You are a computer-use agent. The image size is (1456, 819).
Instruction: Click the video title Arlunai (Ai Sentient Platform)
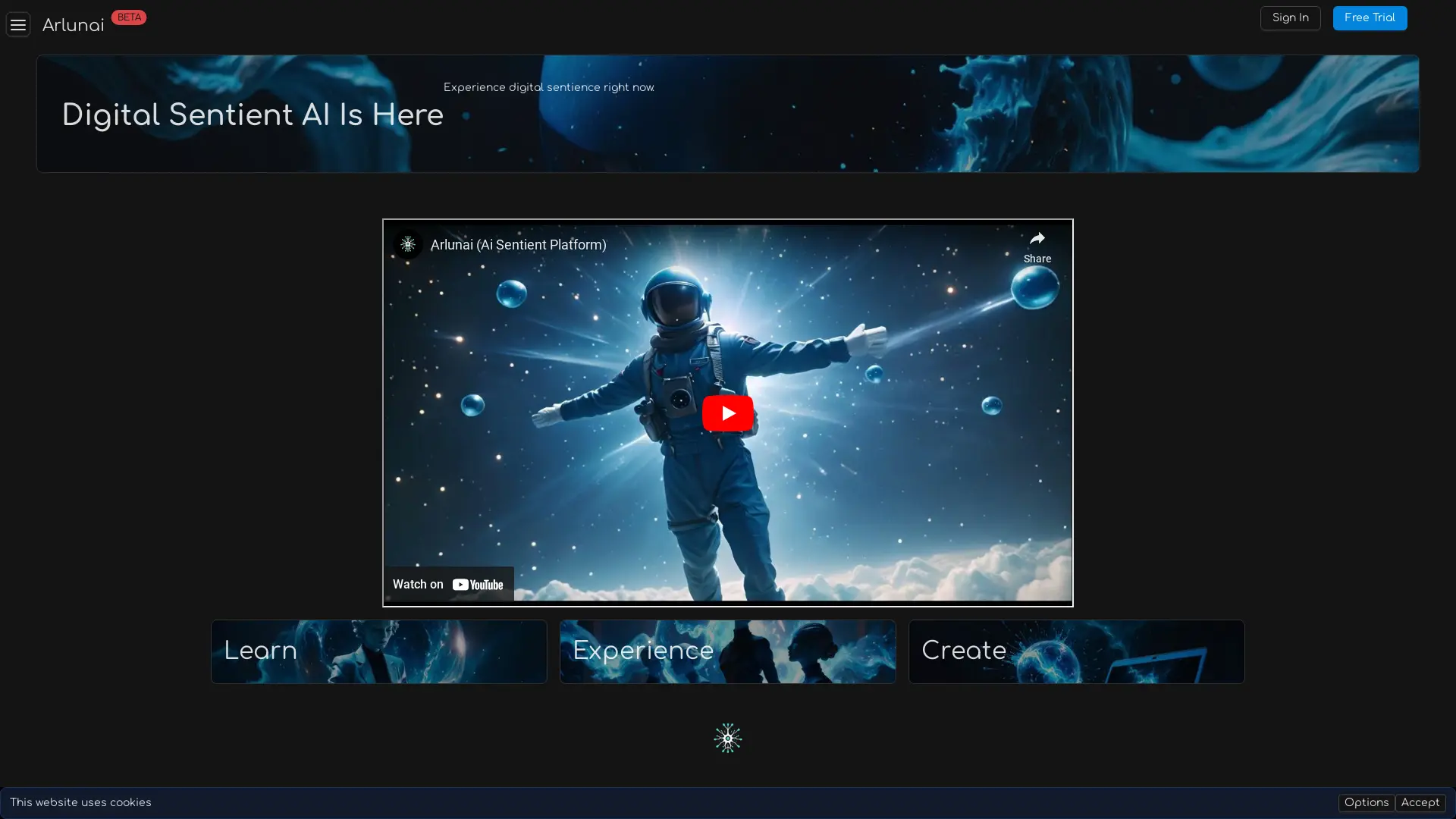pos(519,245)
